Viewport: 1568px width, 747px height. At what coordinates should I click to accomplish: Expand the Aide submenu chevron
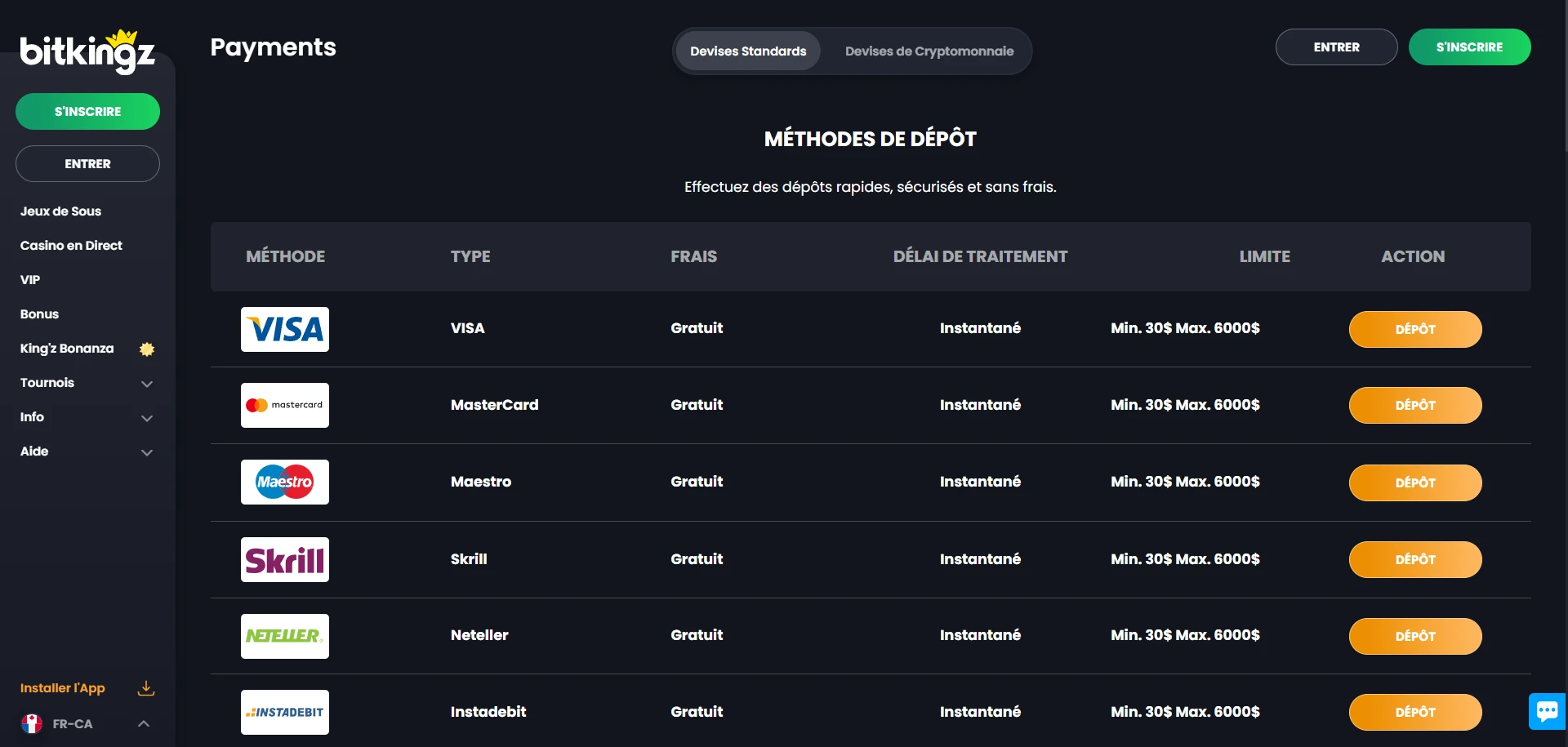click(147, 452)
